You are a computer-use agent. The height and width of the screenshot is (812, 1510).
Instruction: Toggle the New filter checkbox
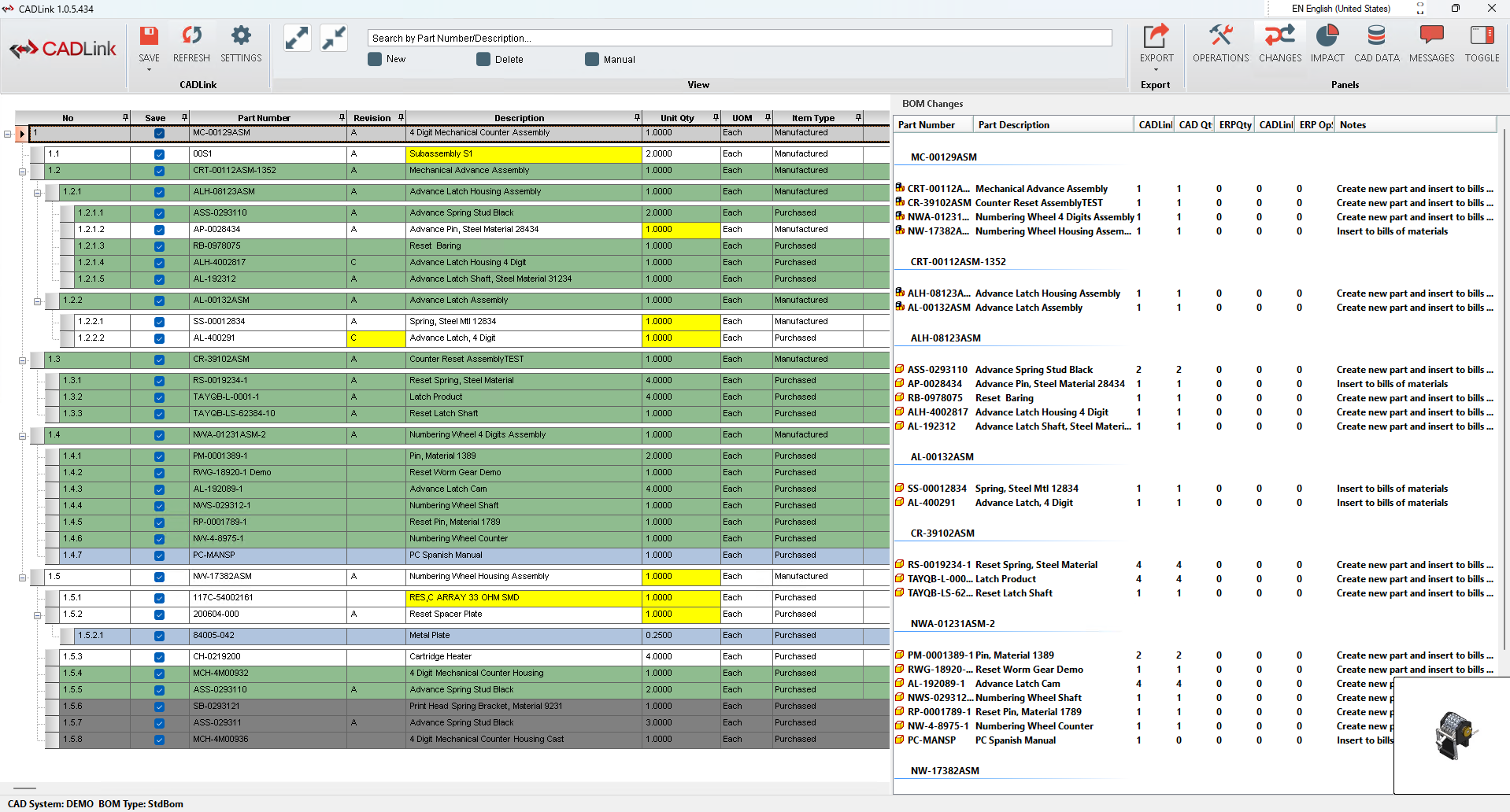(376, 59)
